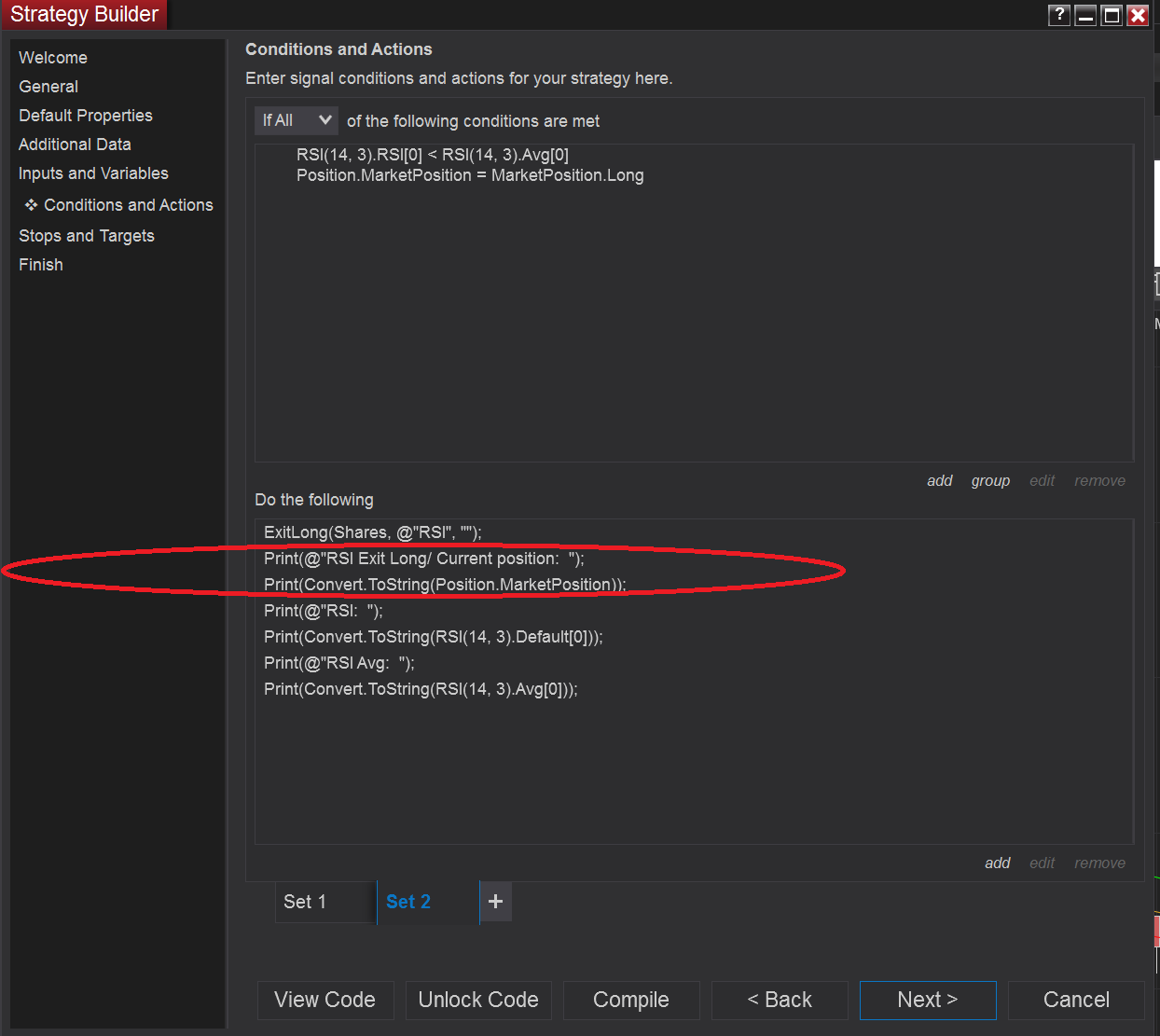Click add link under conditions list
Viewport: 1160px width, 1036px height.
point(940,480)
